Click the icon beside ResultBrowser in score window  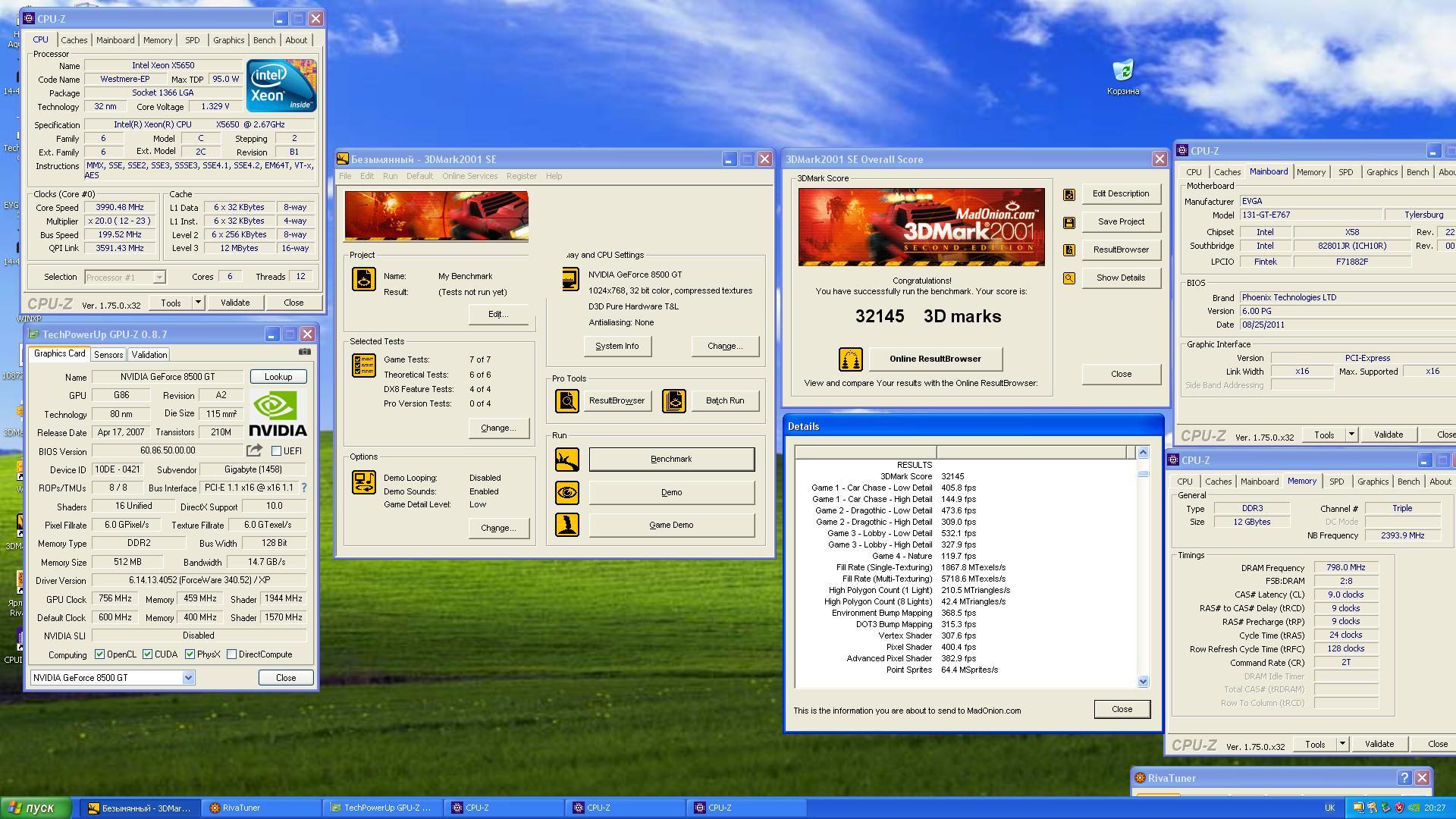1068,250
